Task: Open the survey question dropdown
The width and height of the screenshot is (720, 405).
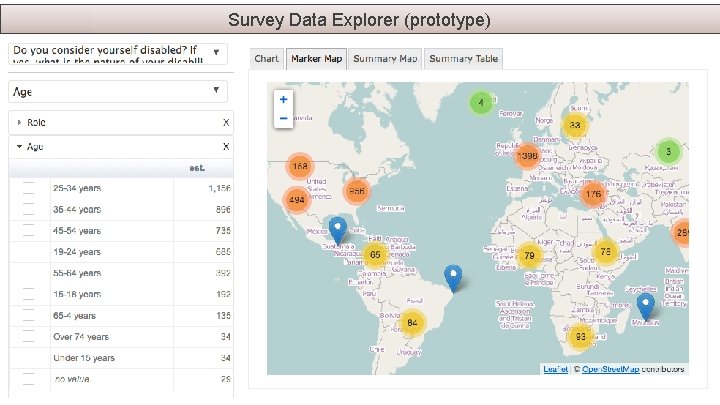Action: click(x=118, y=54)
